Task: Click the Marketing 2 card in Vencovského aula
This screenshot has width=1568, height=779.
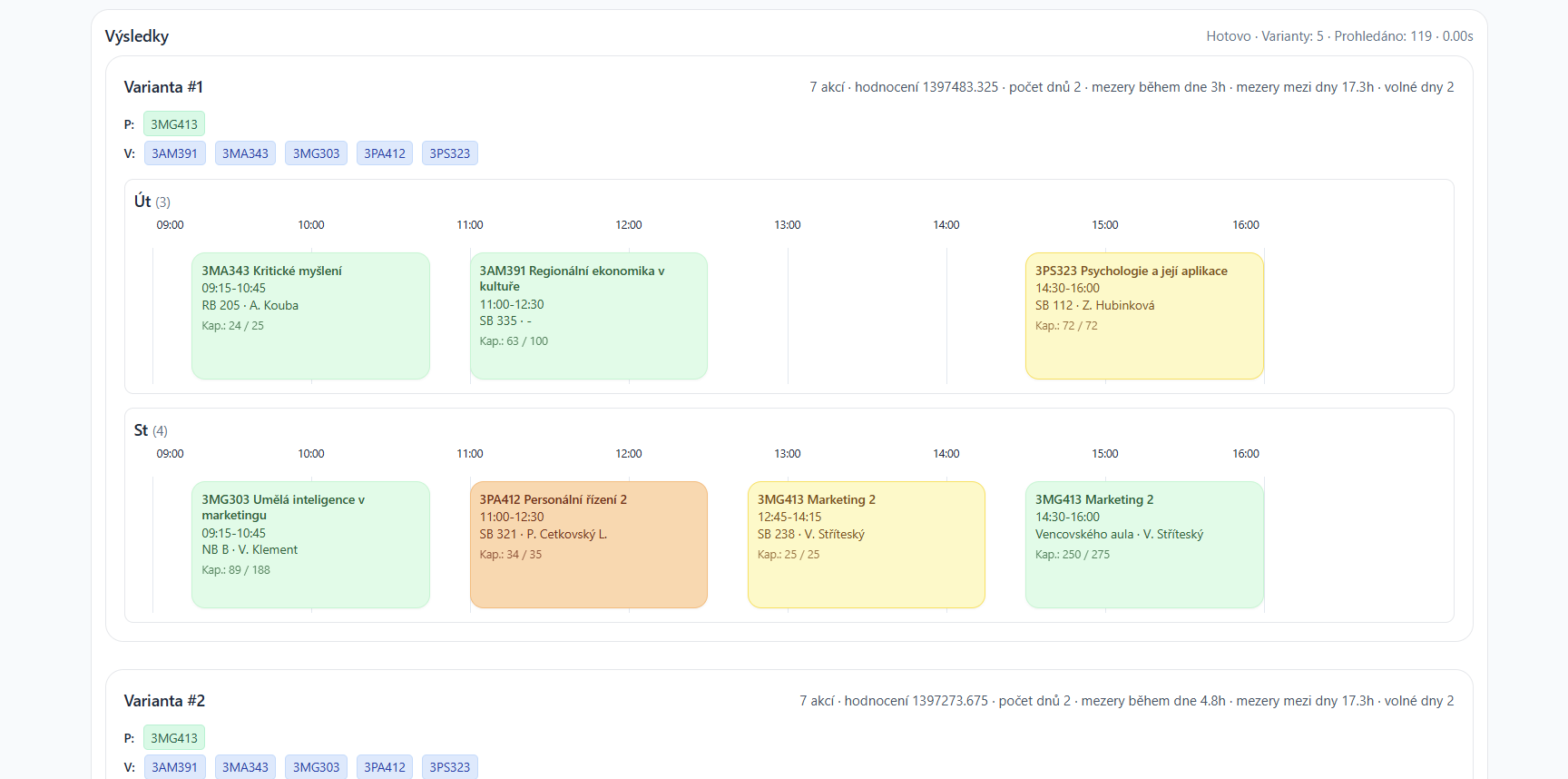Action: (1143, 544)
